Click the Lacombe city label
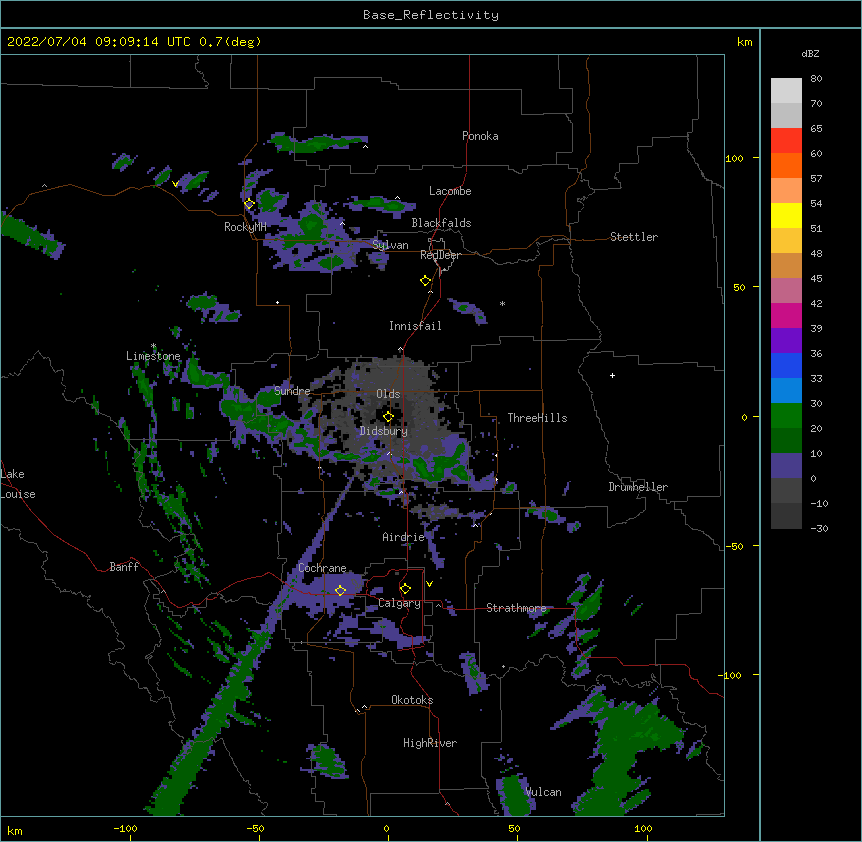Image resolution: width=862 pixels, height=842 pixels. point(450,191)
